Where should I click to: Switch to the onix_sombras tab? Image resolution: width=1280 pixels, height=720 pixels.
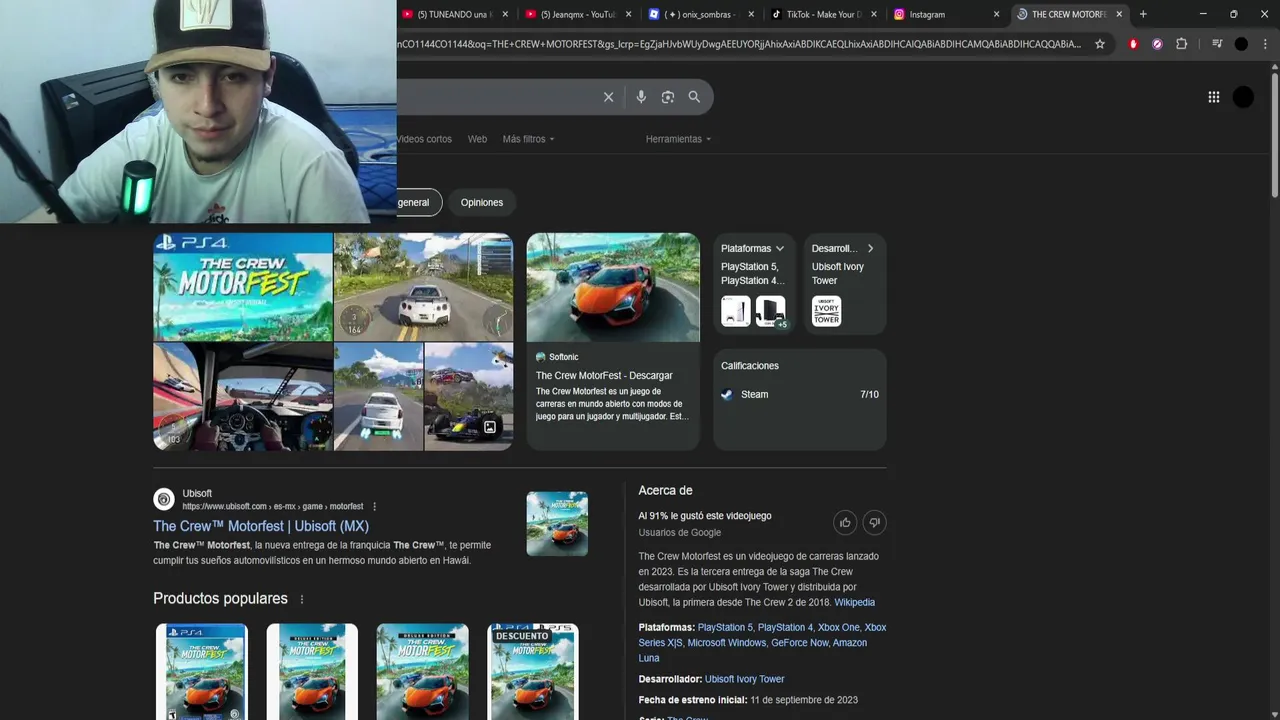click(x=700, y=14)
